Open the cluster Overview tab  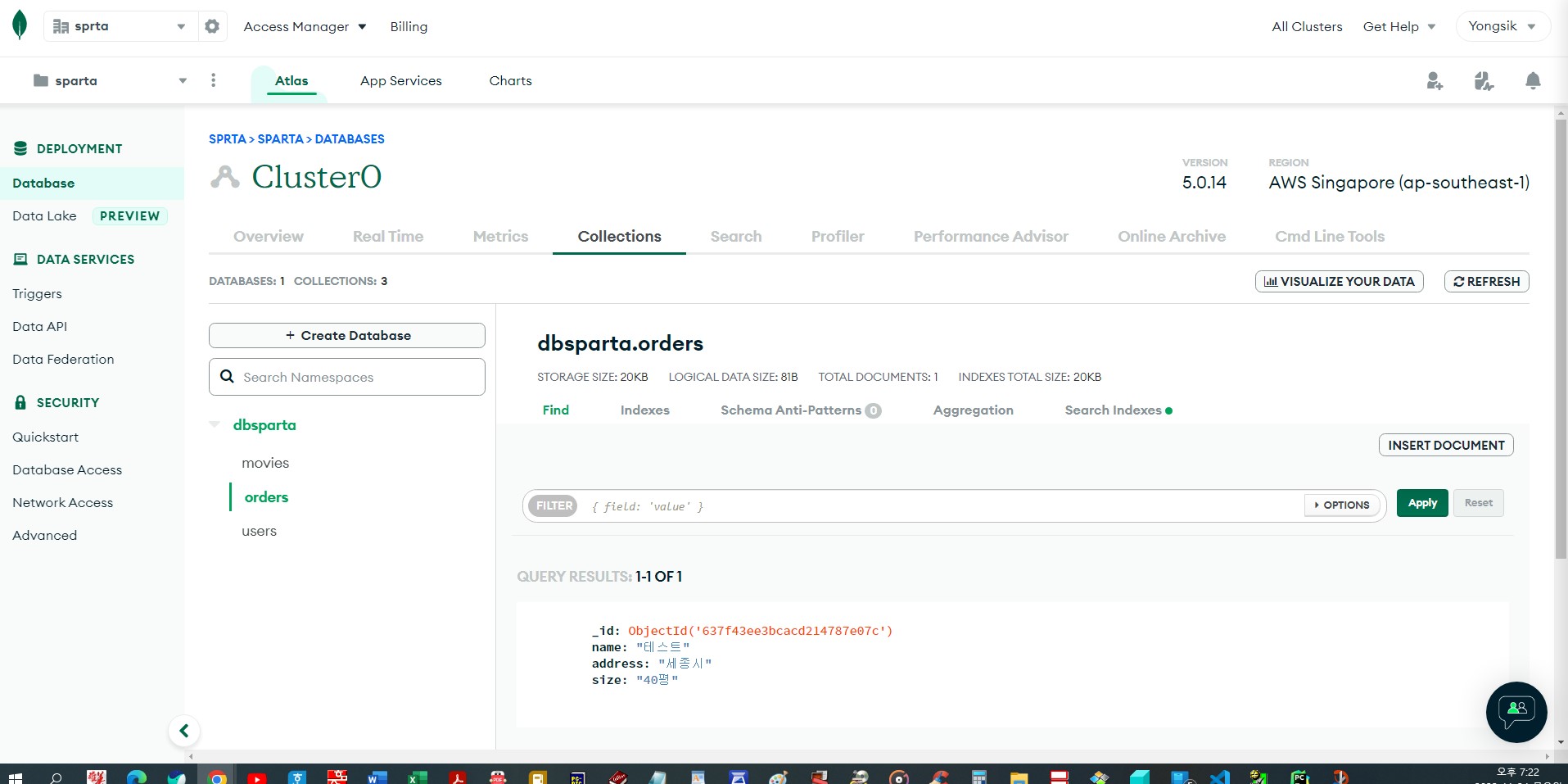[269, 236]
